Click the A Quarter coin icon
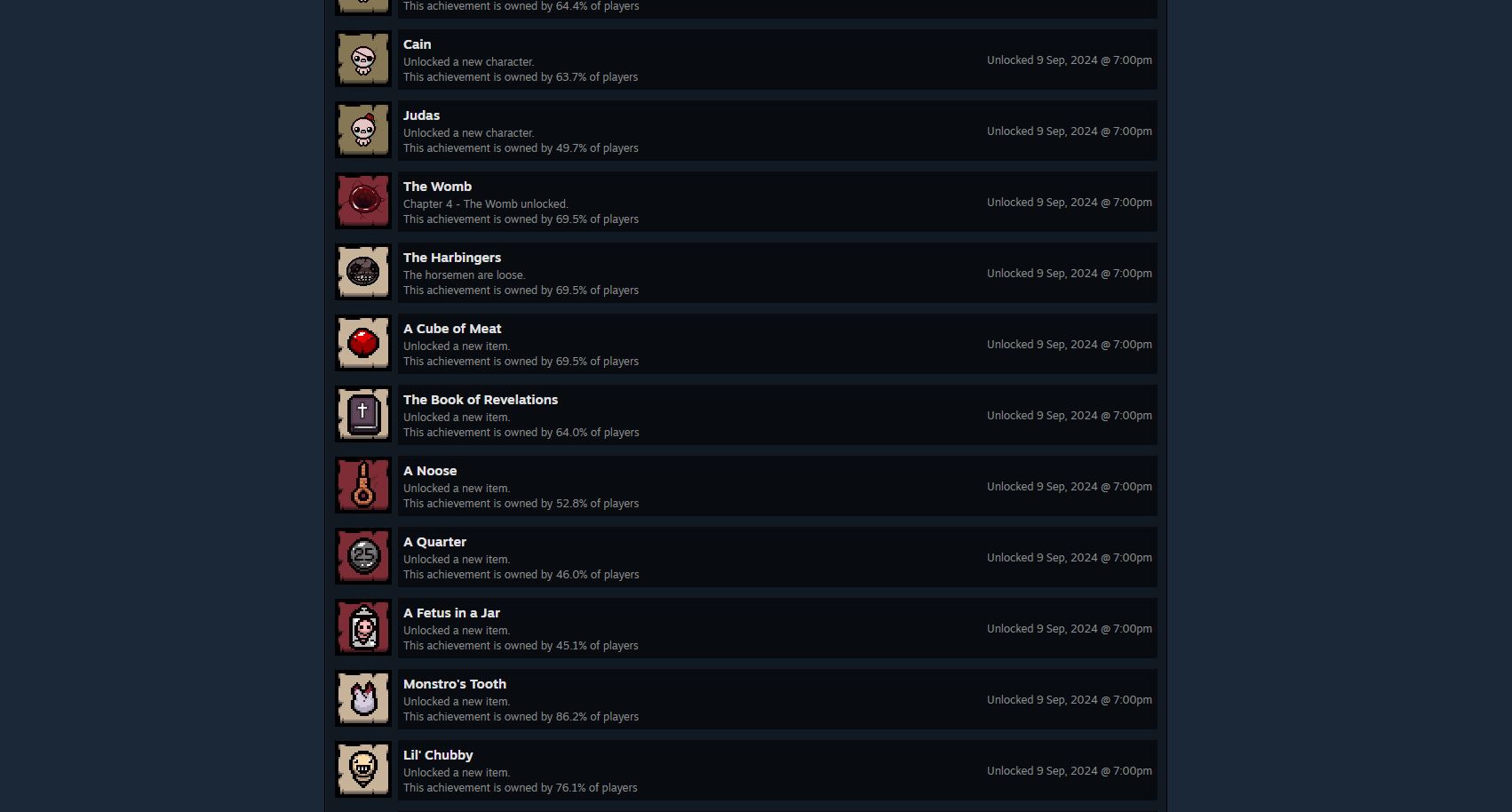1512x812 pixels. [x=363, y=557]
